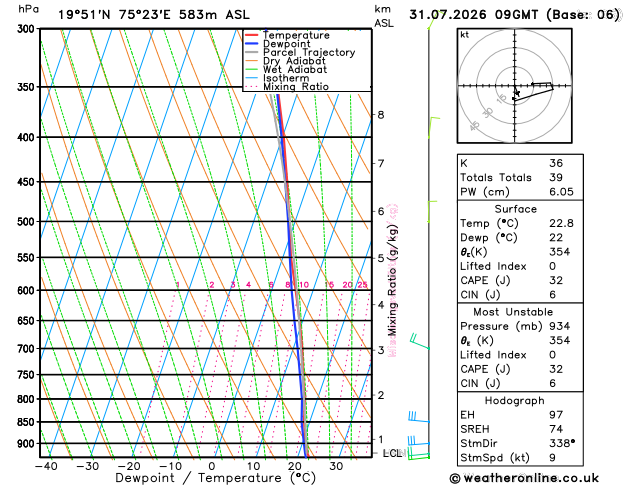Image resolution: width=629 pixels, height=486 pixels.
Task: Click the surface Temp value 22.8
Action: (x=561, y=223)
